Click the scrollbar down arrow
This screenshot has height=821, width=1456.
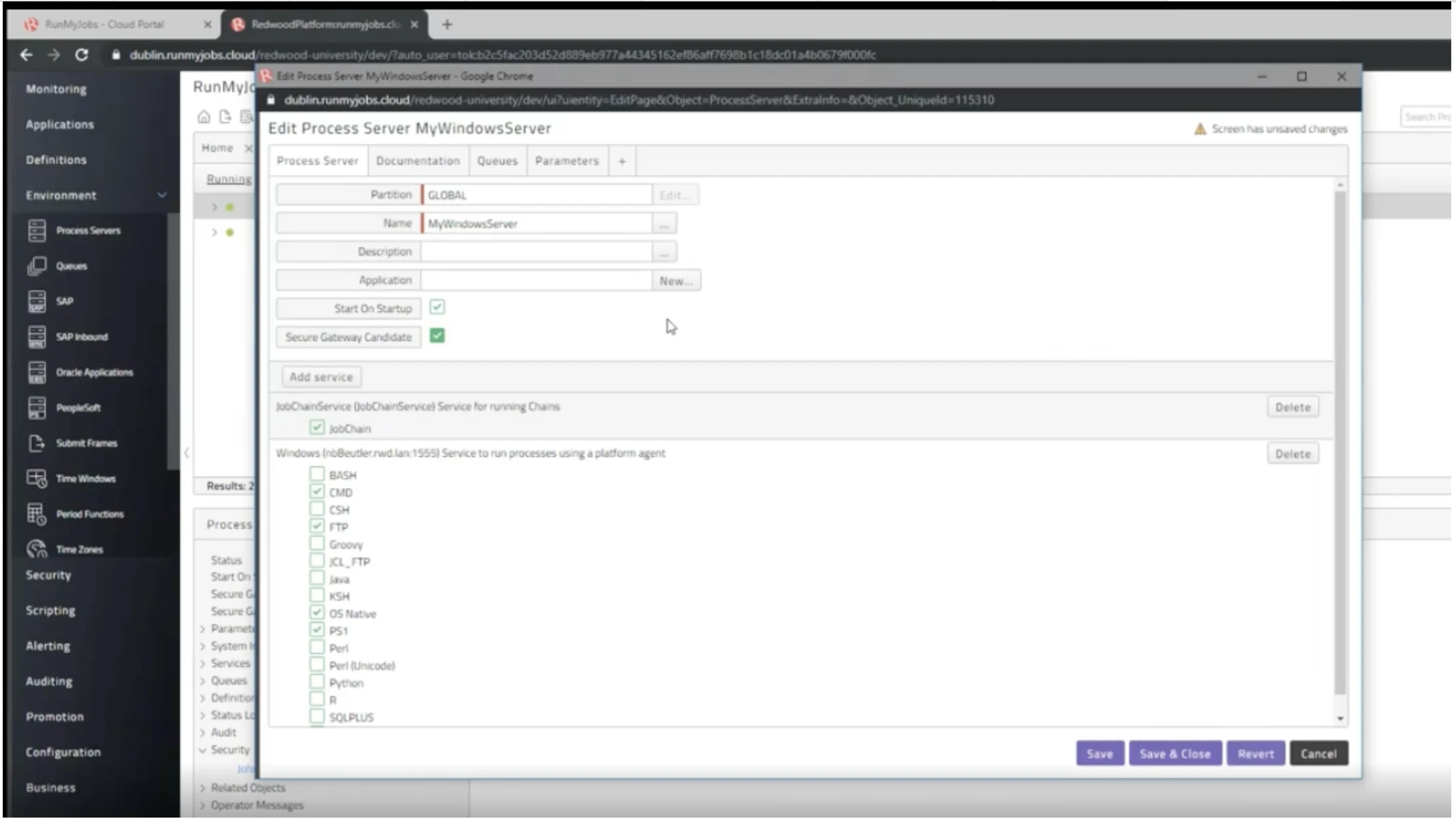[x=1340, y=718]
